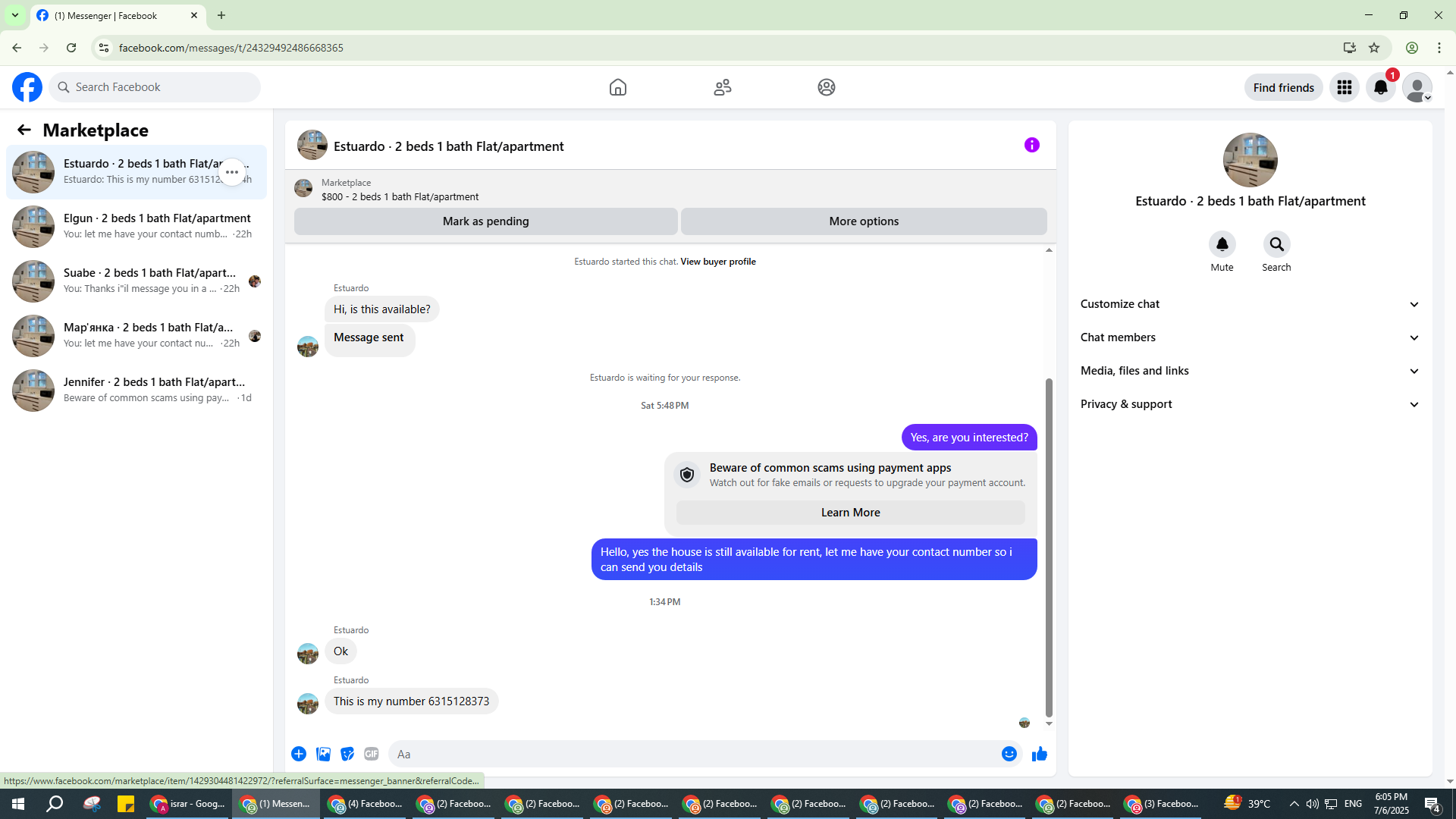Open the account profile avatar menu
This screenshot has height=819, width=1456.
[x=1417, y=87]
